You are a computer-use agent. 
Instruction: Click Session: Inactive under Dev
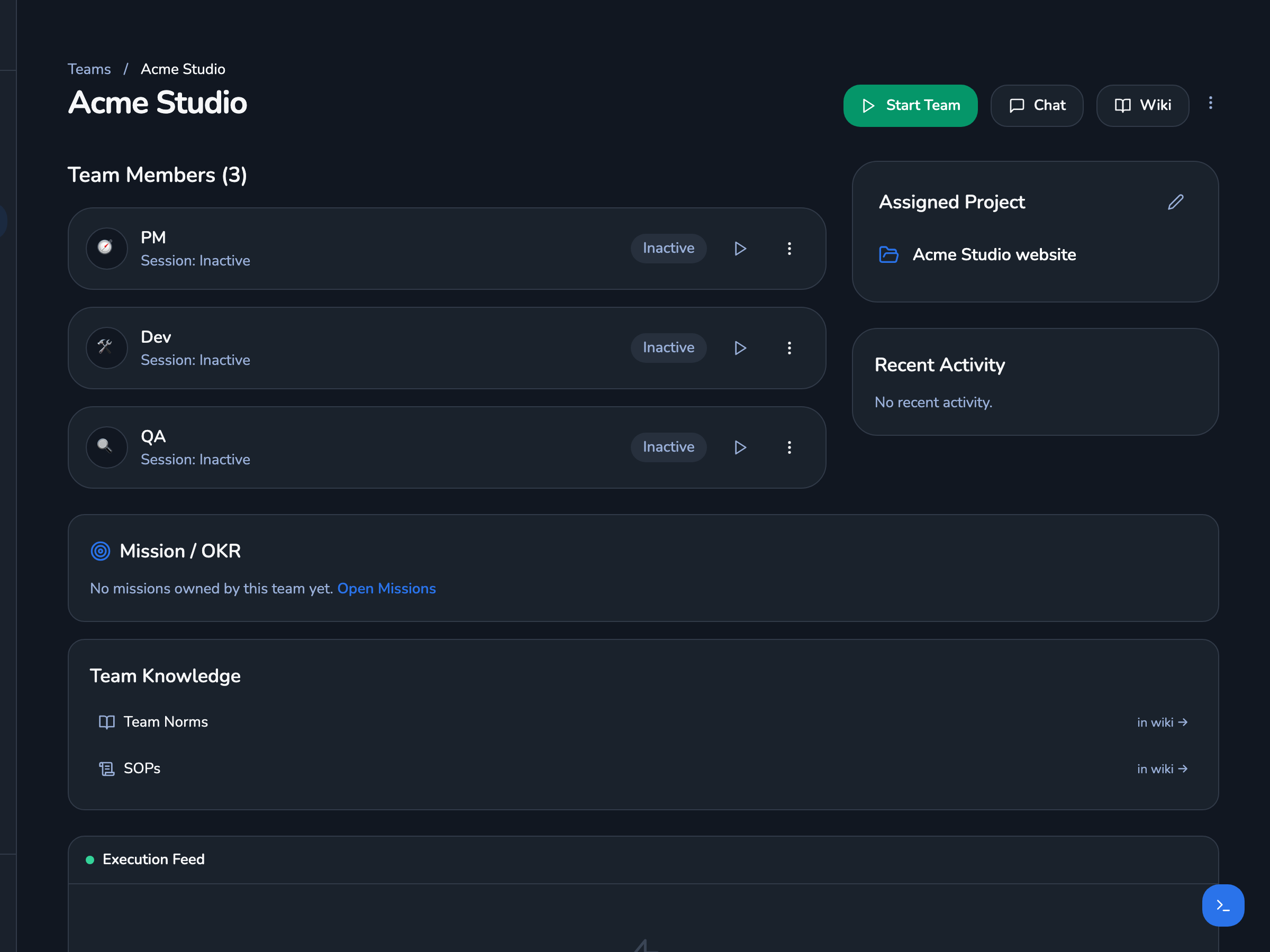195,360
